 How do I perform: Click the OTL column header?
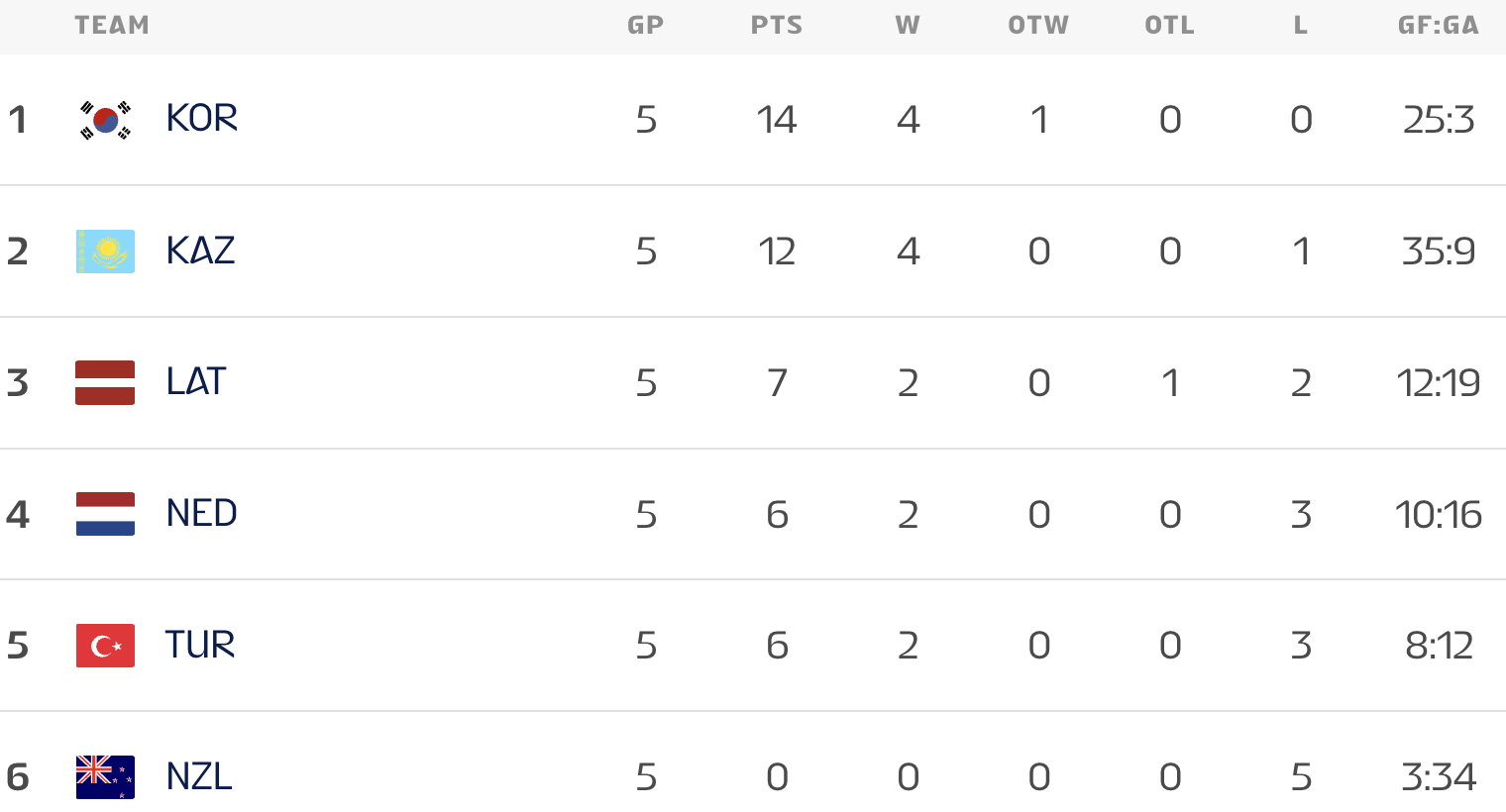point(1170,26)
